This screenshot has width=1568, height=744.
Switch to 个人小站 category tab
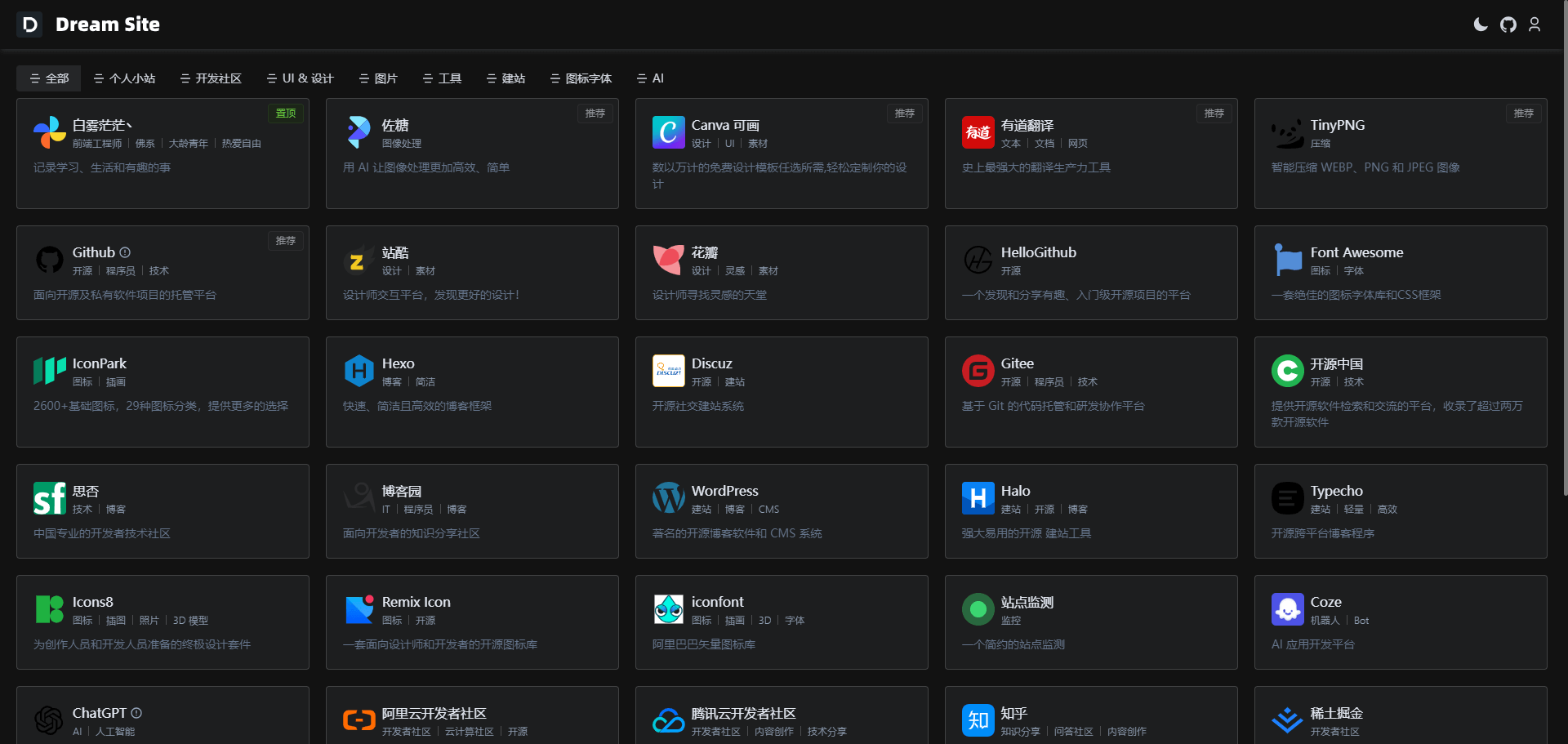tap(124, 78)
